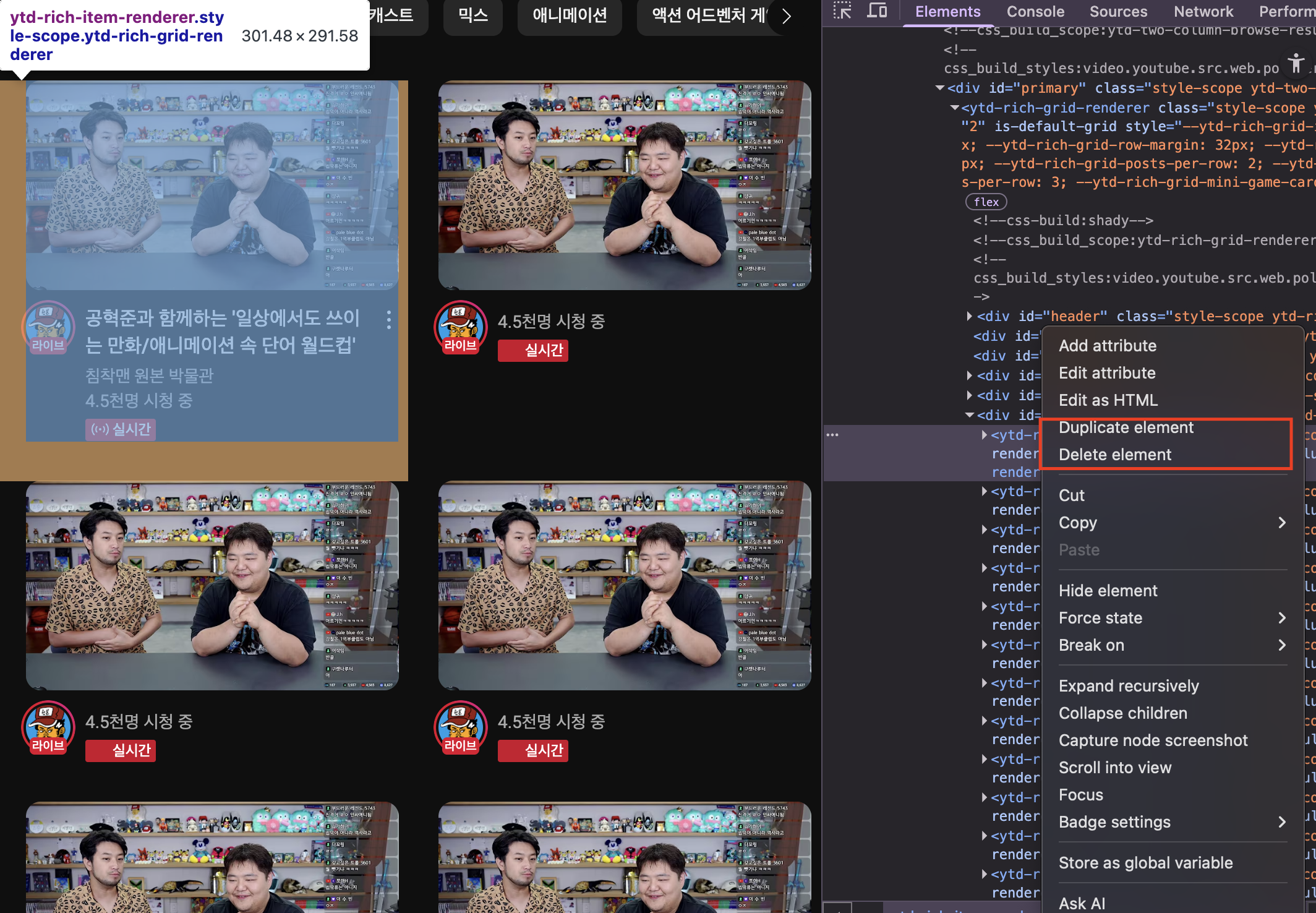Click the inspect element picker icon
The width and height of the screenshot is (1316, 913).
842,11
